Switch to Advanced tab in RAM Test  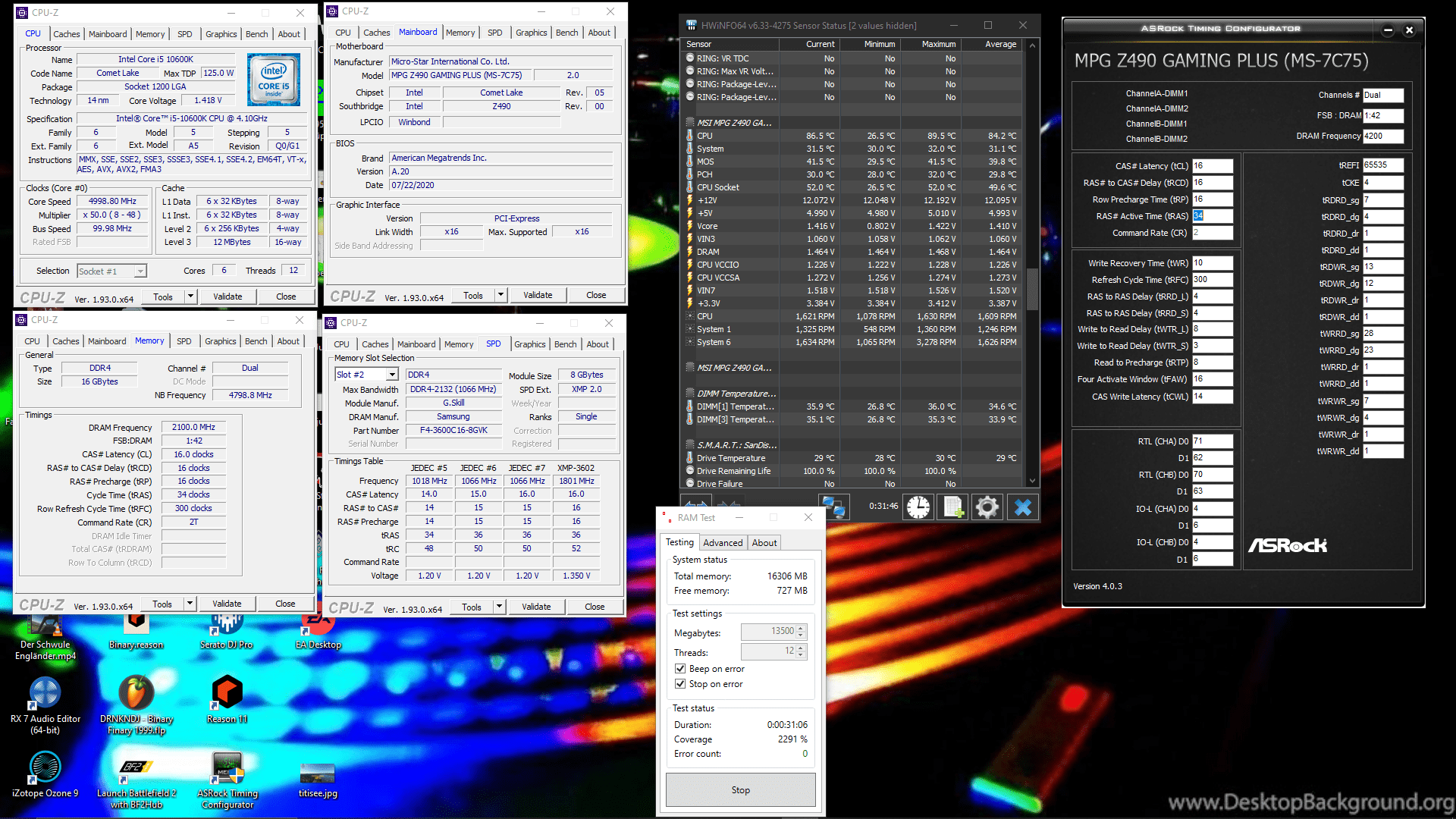point(723,543)
